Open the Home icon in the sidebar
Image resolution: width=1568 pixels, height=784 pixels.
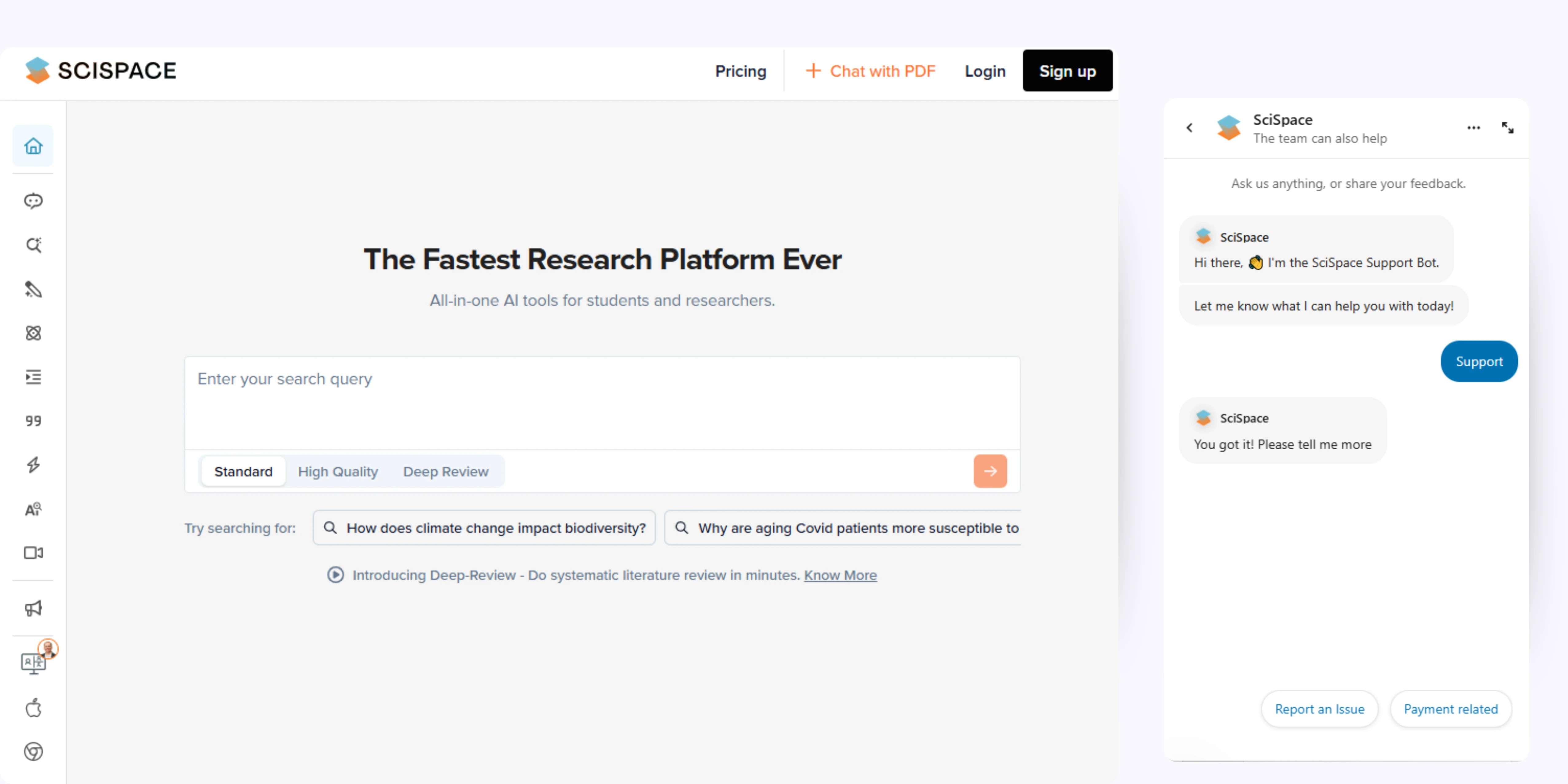point(33,146)
